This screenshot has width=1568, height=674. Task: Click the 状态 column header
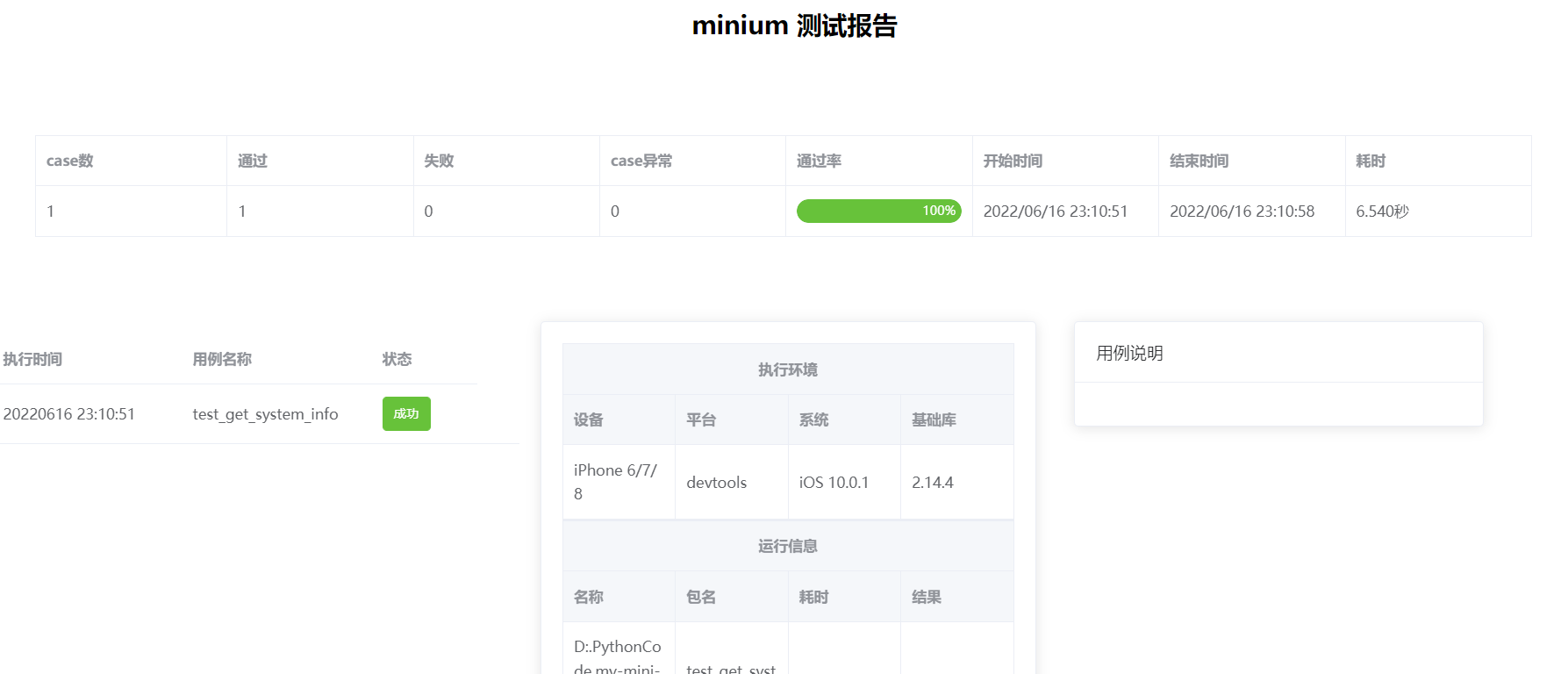[397, 359]
